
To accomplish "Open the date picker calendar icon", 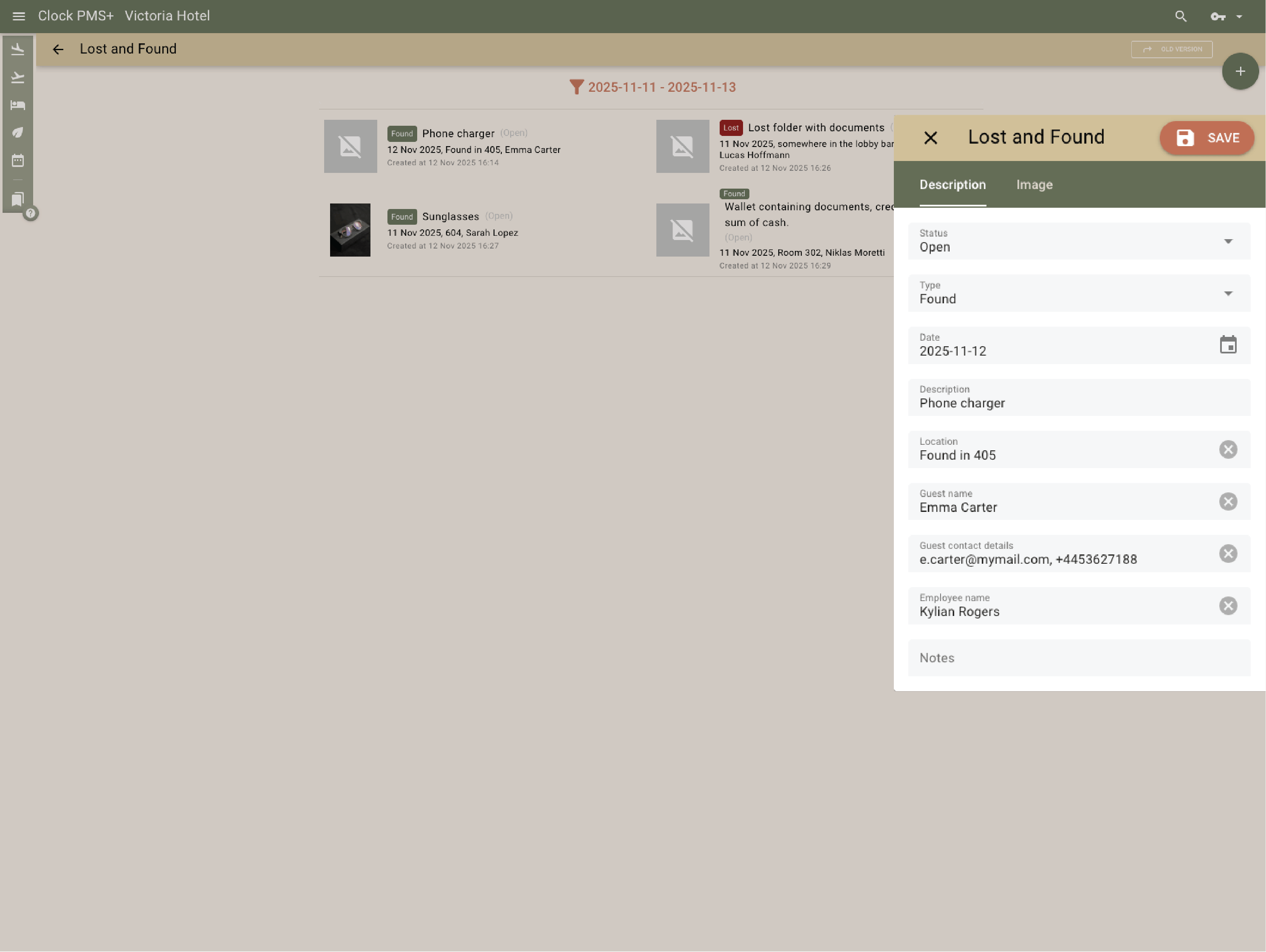I will 1228,345.
